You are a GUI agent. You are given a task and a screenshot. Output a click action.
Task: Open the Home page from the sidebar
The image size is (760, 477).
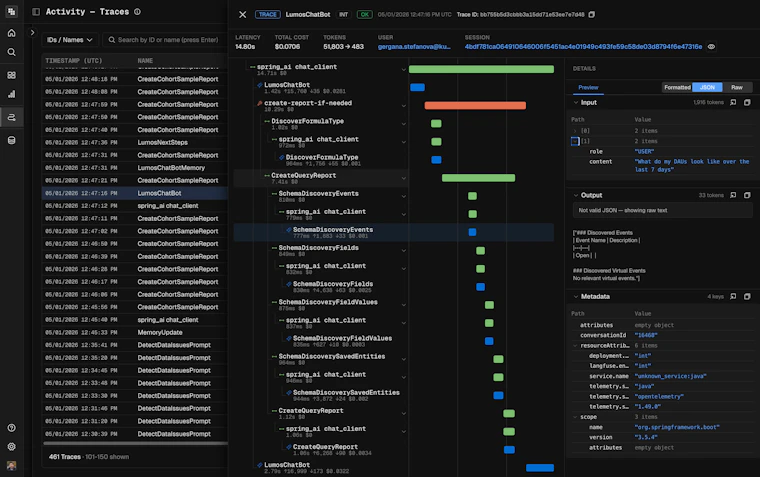point(12,33)
